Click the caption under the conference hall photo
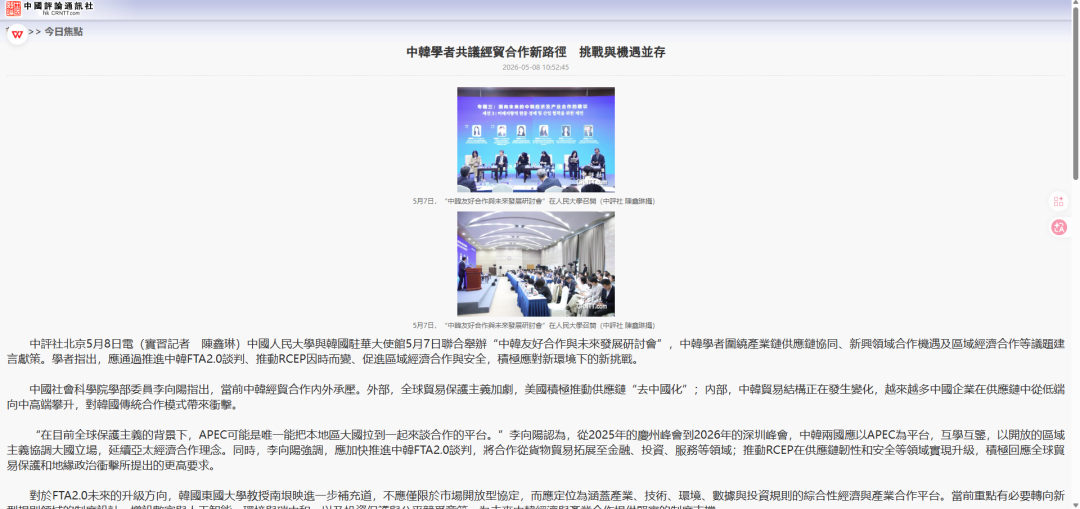Screen dimensions: 1080x509 pos(534,325)
